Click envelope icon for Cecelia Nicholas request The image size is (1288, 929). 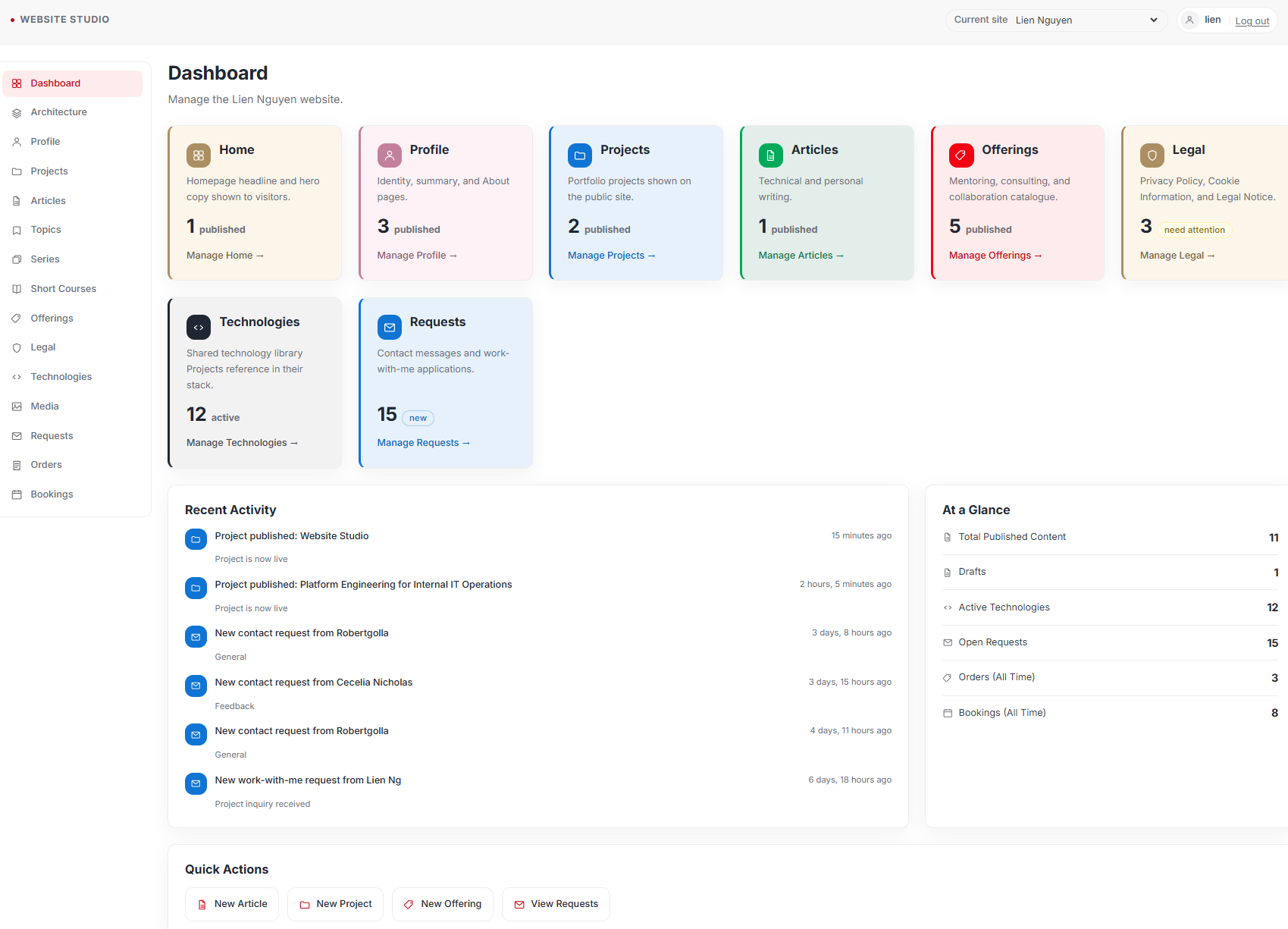196,686
